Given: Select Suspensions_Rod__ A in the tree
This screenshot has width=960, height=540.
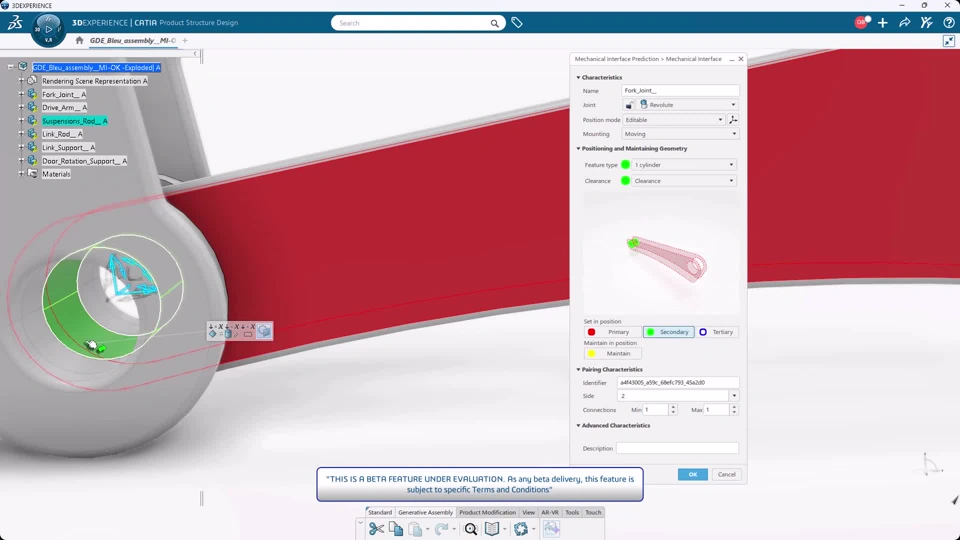Looking at the screenshot, I should [x=75, y=121].
